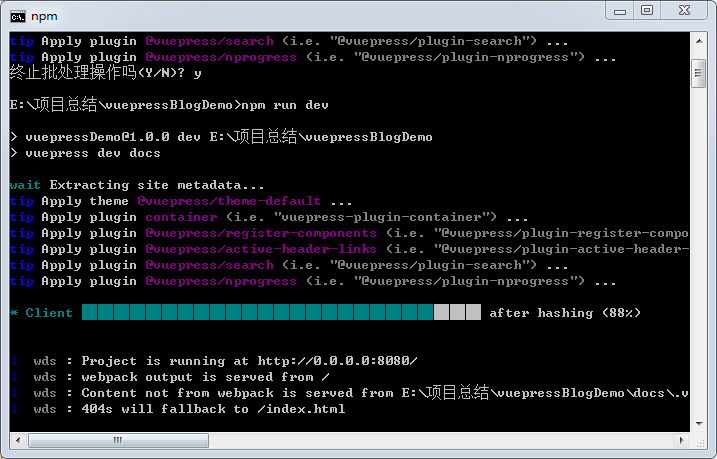Click the horizontal scrollbar right arrow
Screen dimensions: 717x459
click(x=681, y=440)
